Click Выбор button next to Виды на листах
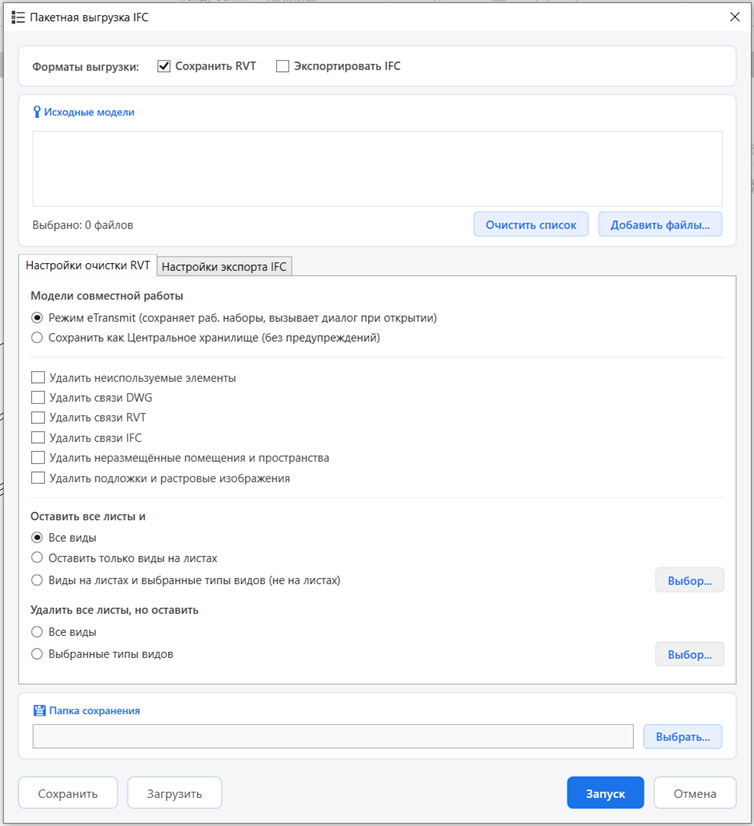This screenshot has height=826, width=754. (x=690, y=581)
